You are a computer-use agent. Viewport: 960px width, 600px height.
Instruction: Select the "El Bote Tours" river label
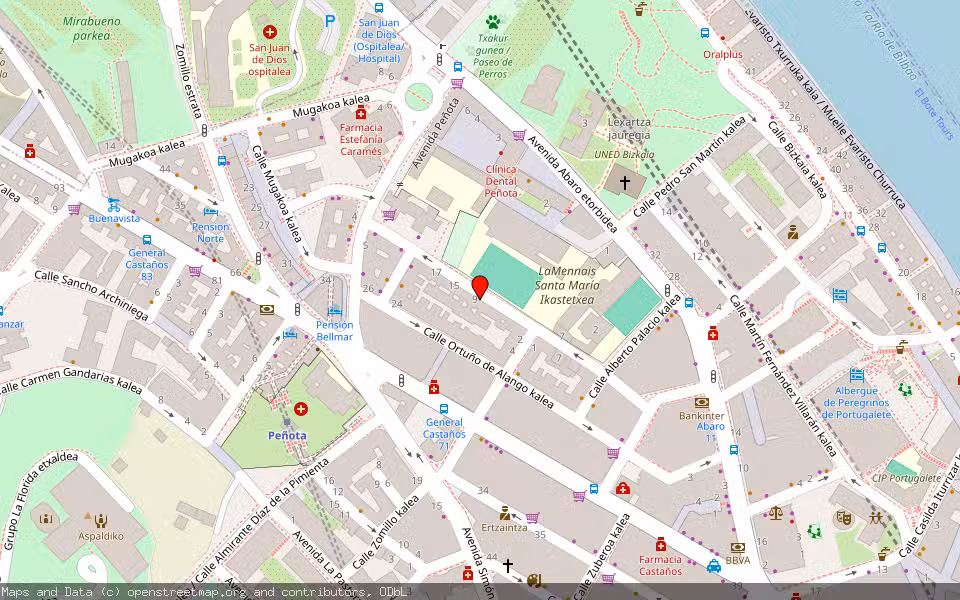pyautogui.click(x=934, y=114)
